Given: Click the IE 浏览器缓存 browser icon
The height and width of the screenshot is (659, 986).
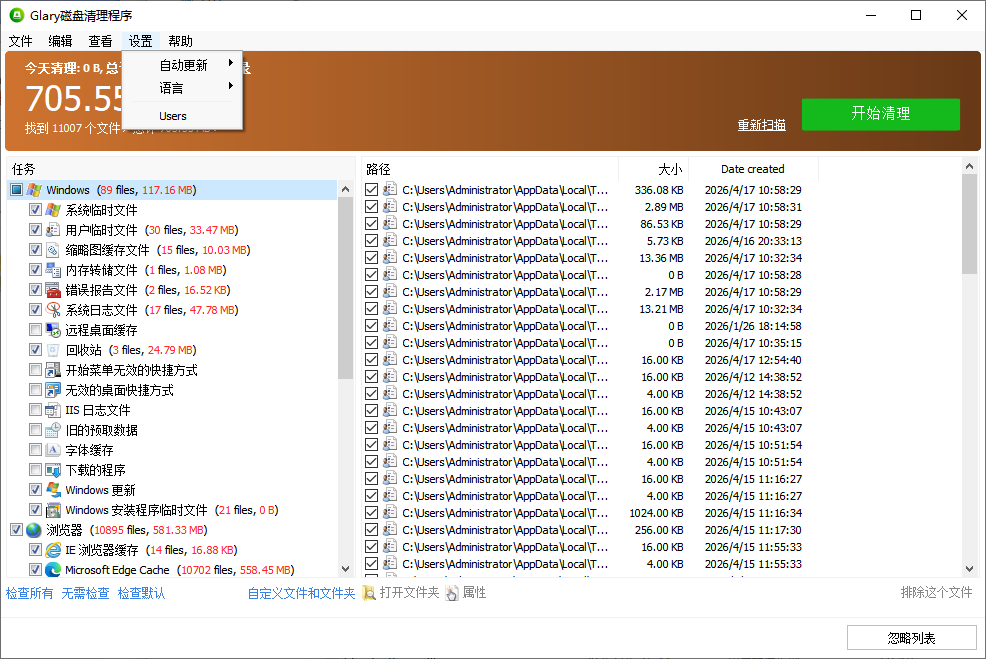Looking at the screenshot, I should point(51,549).
